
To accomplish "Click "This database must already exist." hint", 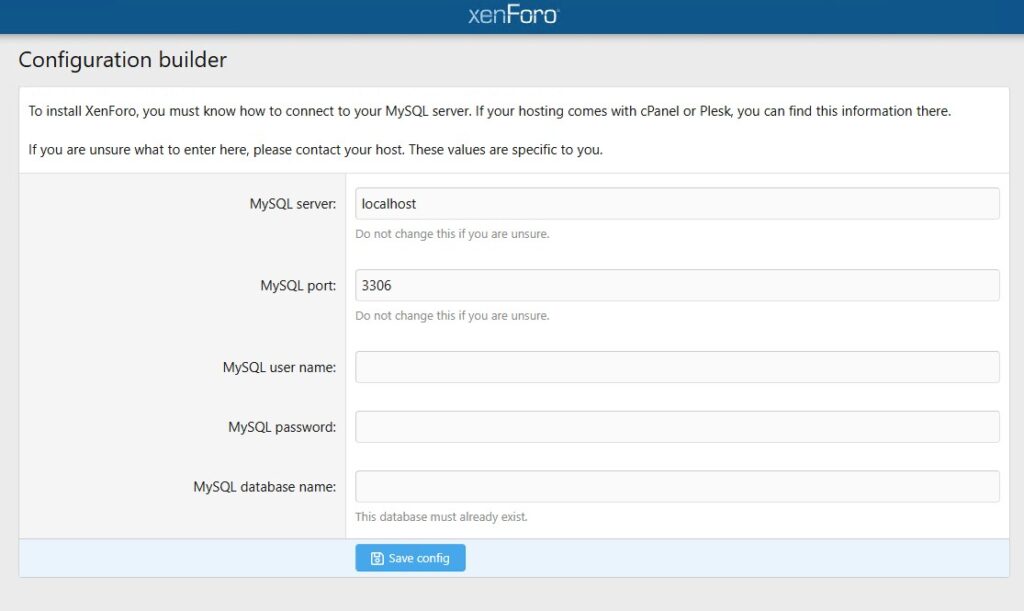I will pyautogui.click(x=441, y=517).
